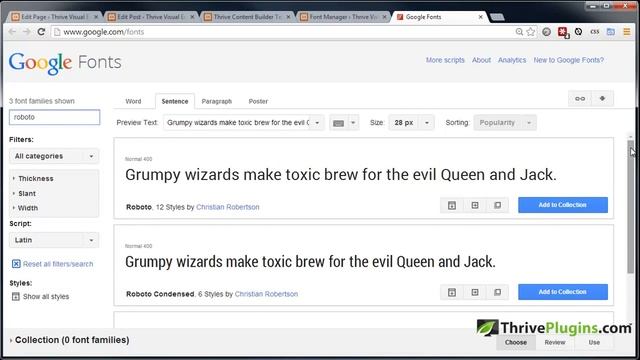Click the font search field containing roboto
Viewport: 640px width, 360px height.
(54, 117)
